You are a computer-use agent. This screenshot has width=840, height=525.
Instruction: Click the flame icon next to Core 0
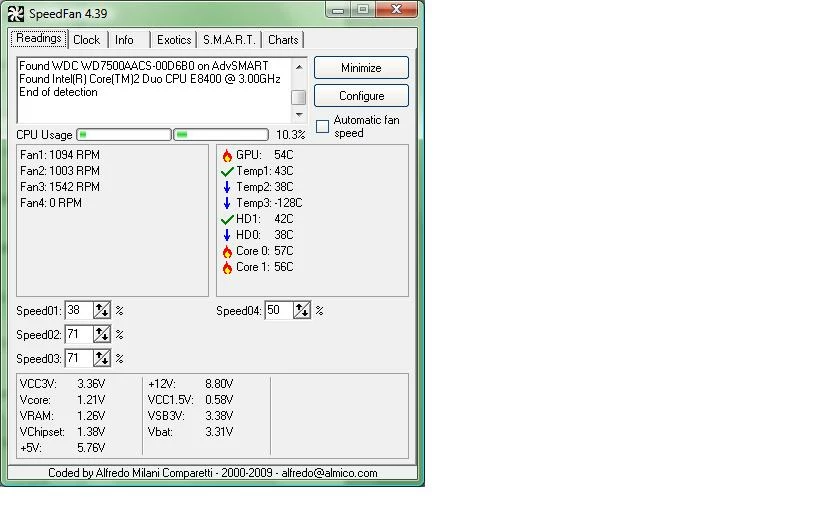227,251
